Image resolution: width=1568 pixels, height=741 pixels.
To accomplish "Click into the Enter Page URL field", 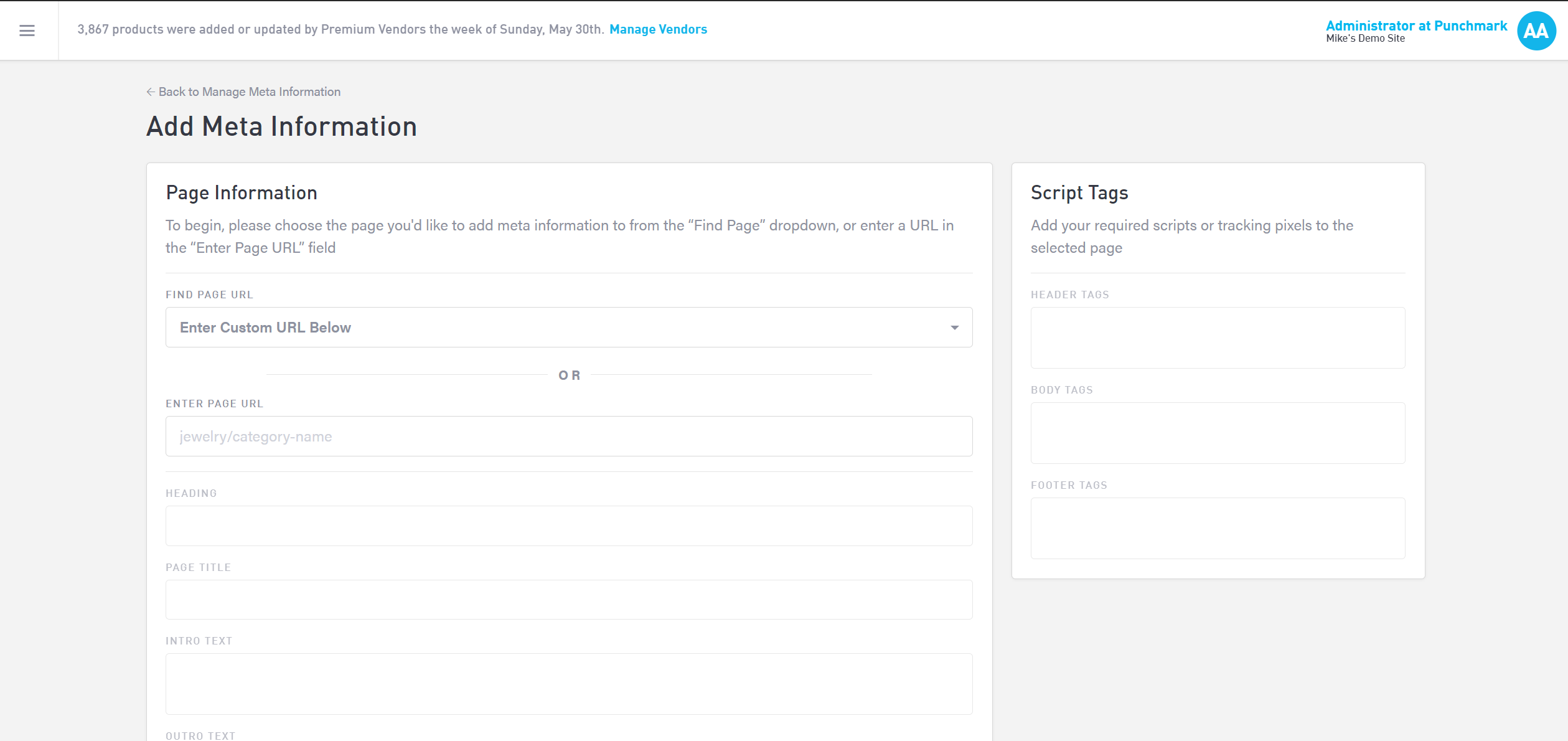I will 568,437.
